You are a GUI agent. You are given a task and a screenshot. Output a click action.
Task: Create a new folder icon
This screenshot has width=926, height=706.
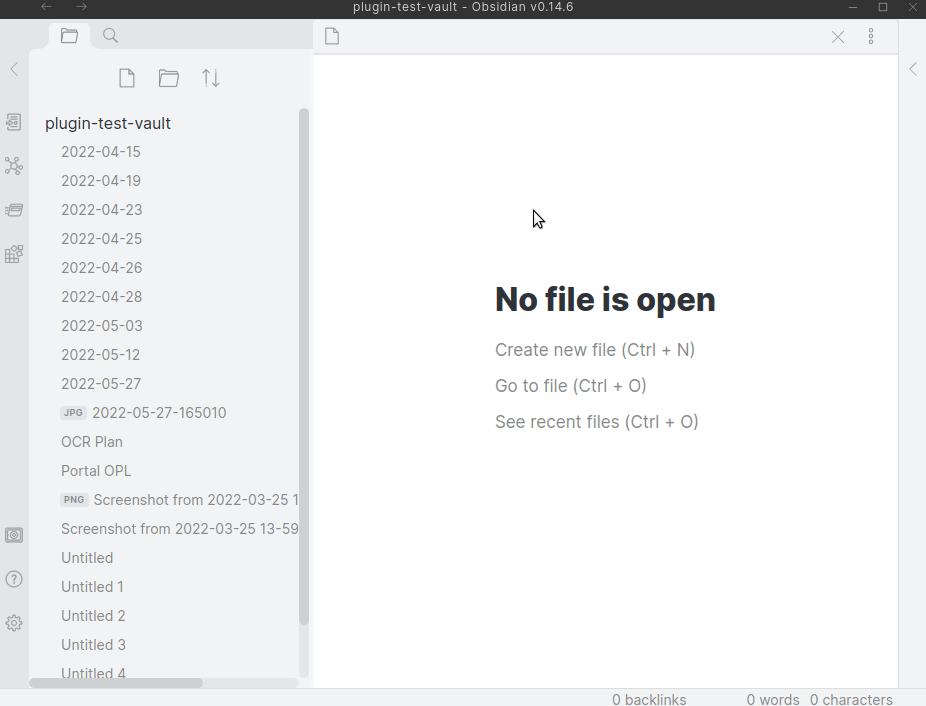click(169, 78)
